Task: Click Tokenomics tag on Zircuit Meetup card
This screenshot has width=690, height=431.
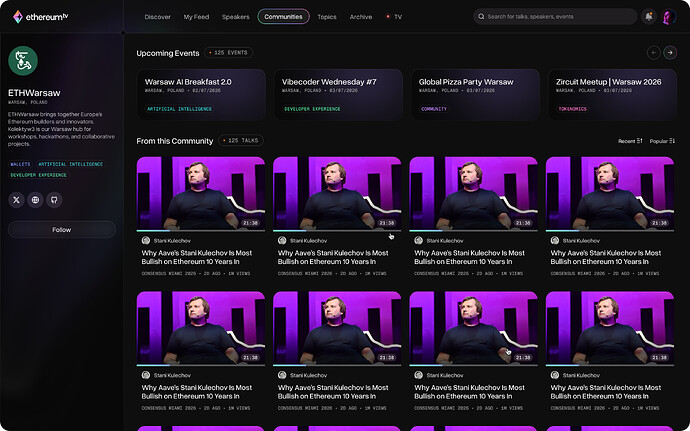Action: [x=572, y=109]
